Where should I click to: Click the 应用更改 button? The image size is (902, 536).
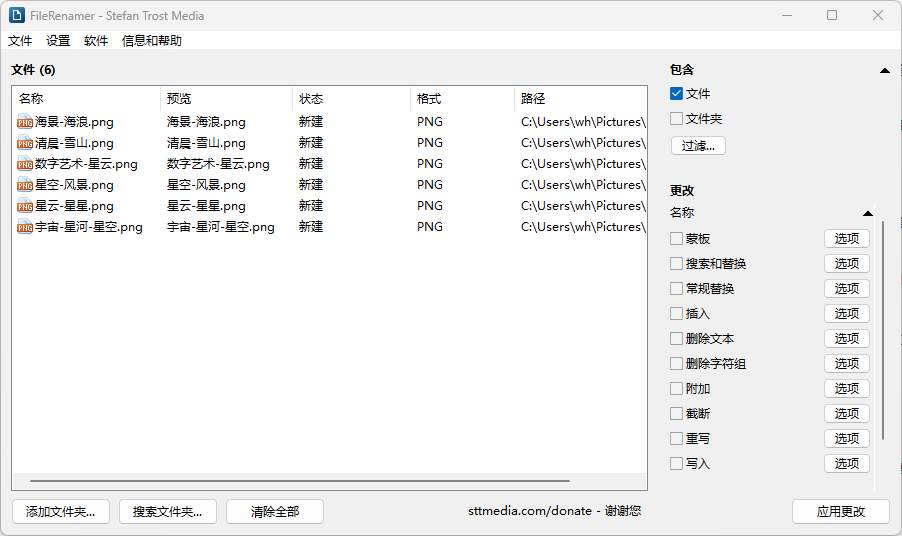(840, 511)
